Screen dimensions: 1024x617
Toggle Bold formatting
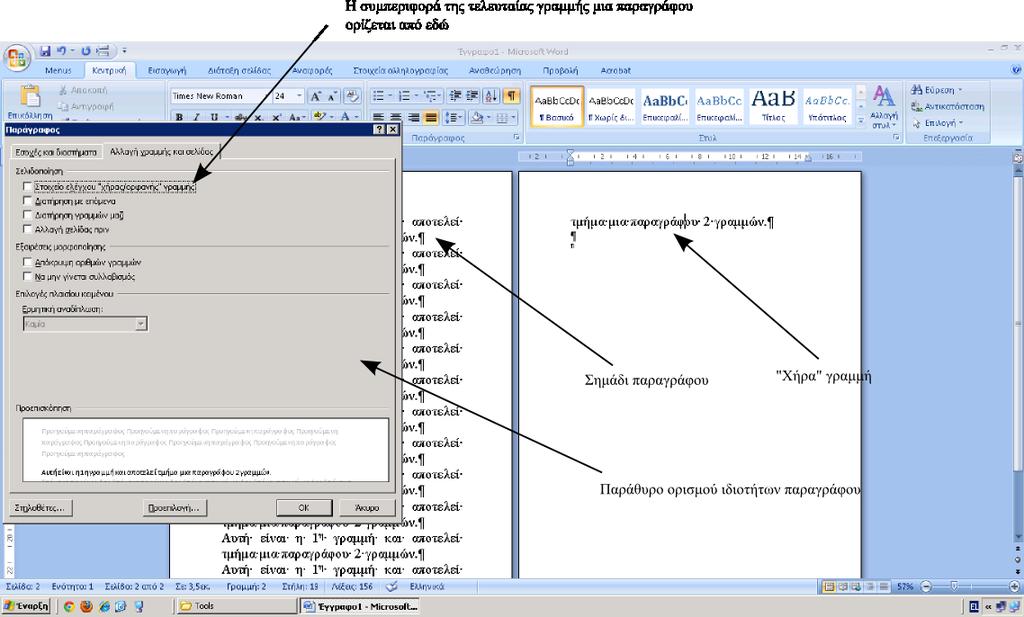(179, 118)
